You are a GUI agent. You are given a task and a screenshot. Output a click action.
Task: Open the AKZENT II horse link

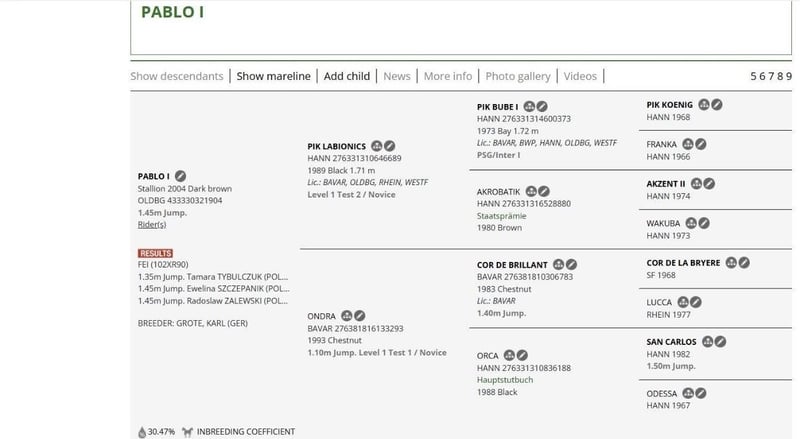click(x=666, y=184)
